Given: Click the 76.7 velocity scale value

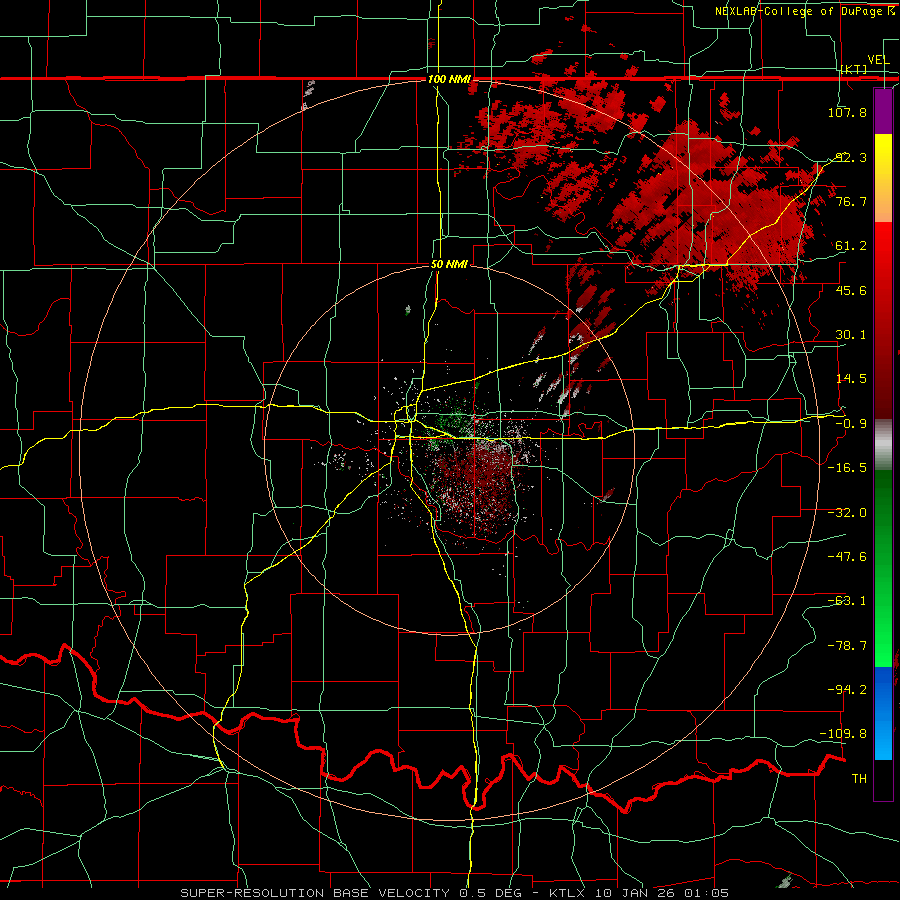Looking at the screenshot, I should coord(850,201).
